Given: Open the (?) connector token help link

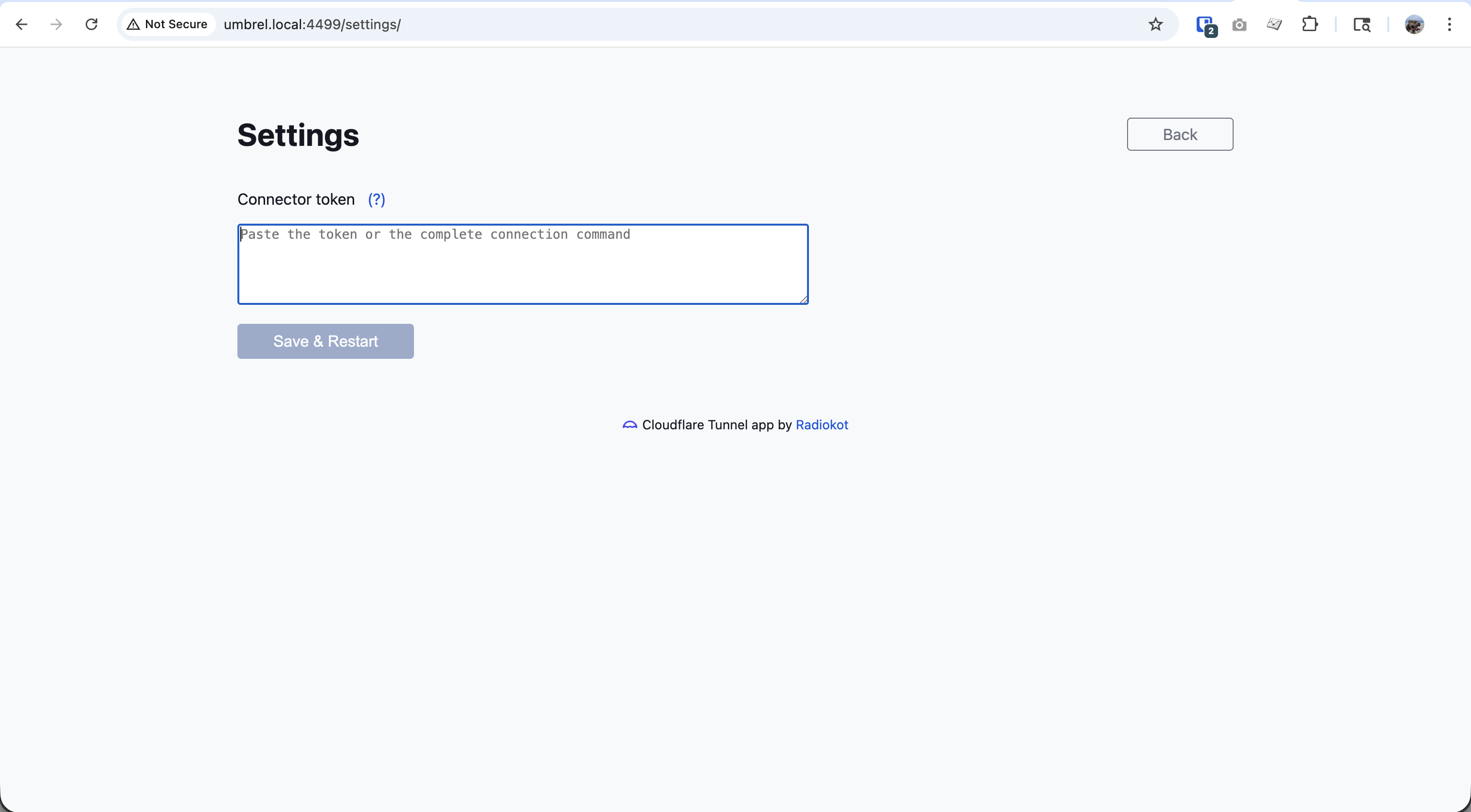Looking at the screenshot, I should (377, 200).
